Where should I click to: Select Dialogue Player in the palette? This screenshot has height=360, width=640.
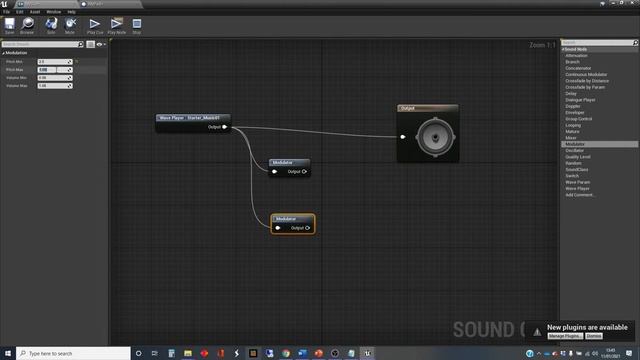point(580,100)
